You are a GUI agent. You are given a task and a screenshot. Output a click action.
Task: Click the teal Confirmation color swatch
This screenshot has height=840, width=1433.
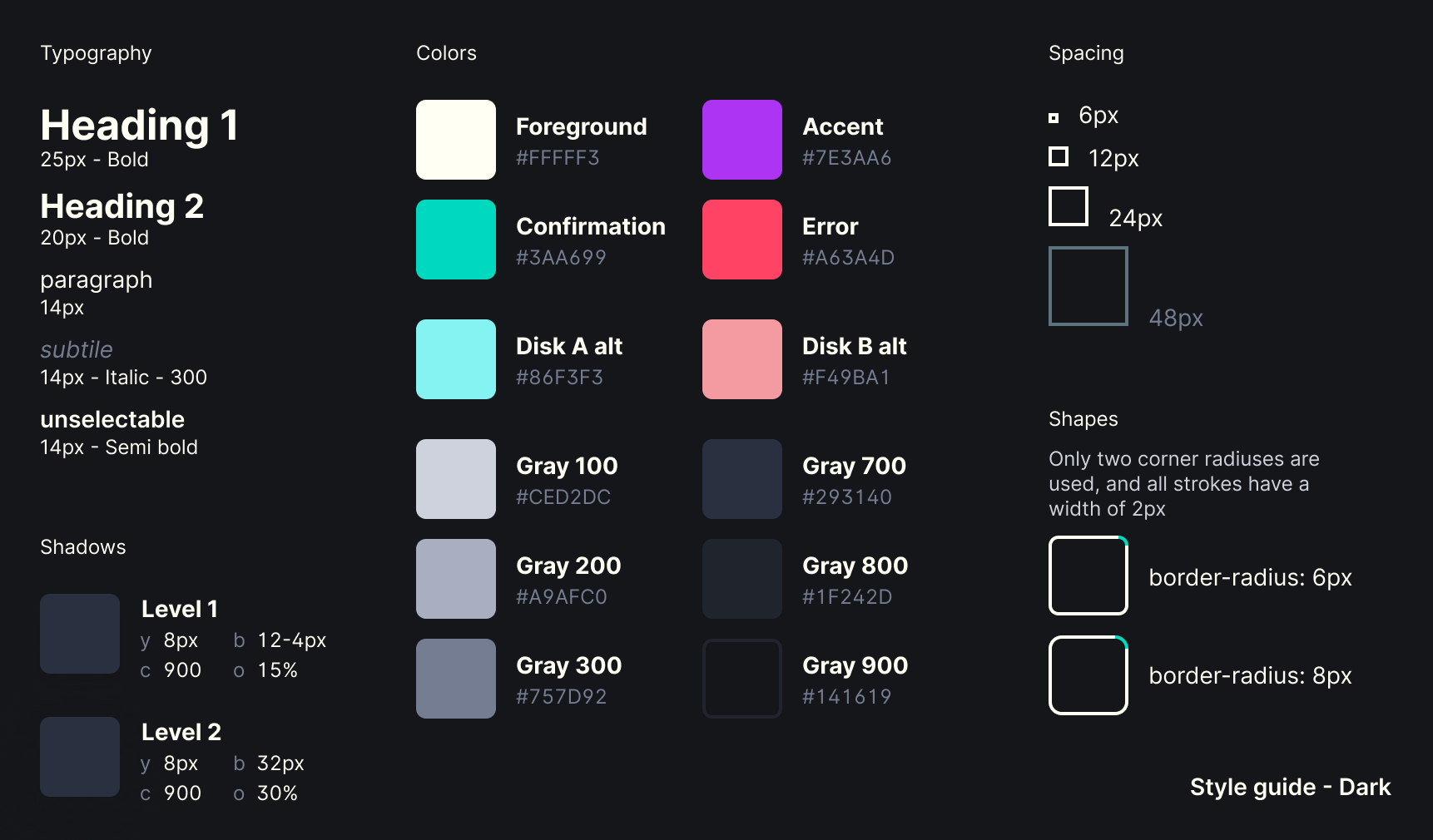pyautogui.click(x=456, y=240)
